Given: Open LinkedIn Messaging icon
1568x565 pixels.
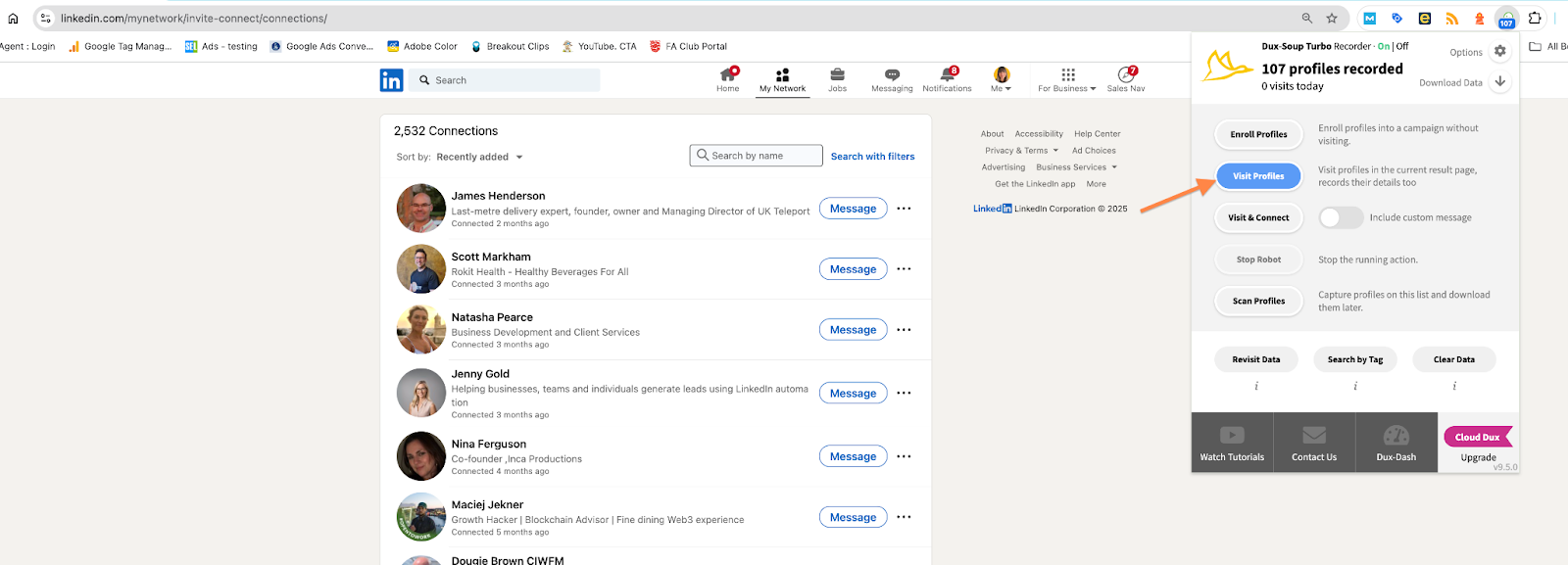Looking at the screenshot, I should [892, 75].
